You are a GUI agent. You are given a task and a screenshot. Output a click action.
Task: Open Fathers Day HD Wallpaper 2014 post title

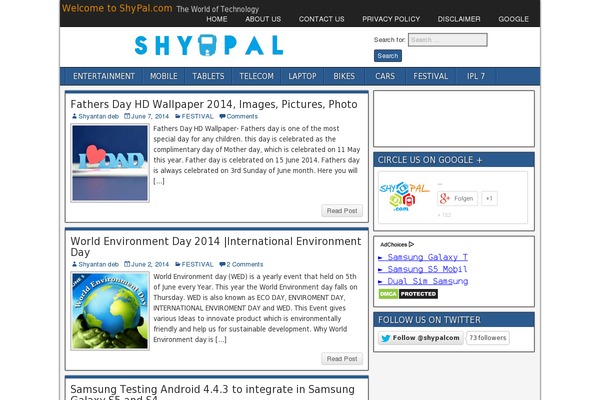(x=214, y=104)
